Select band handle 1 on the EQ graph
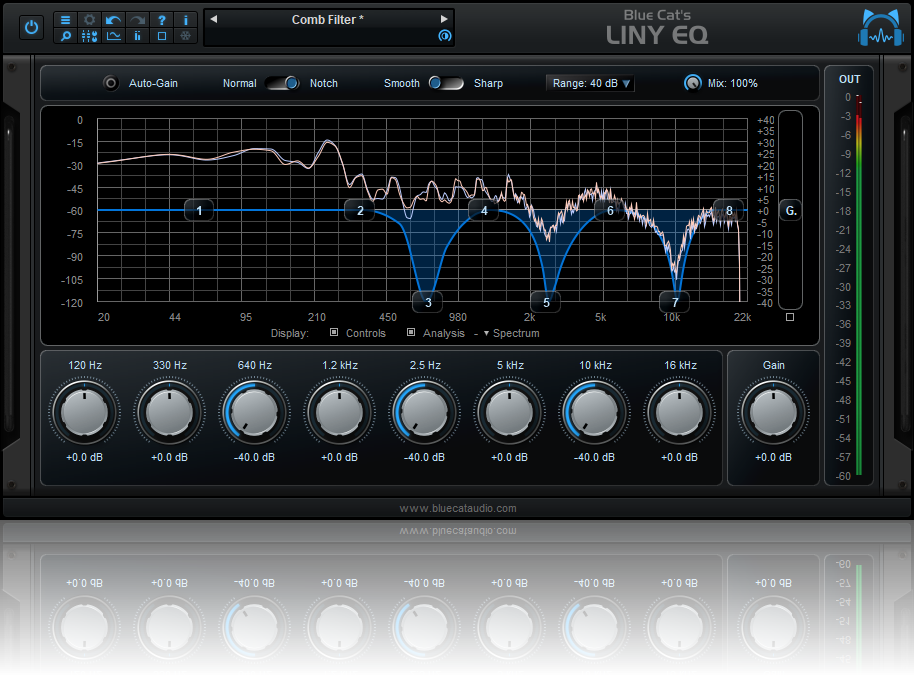Screen dimensions: 914x676 [x=199, y=210]
